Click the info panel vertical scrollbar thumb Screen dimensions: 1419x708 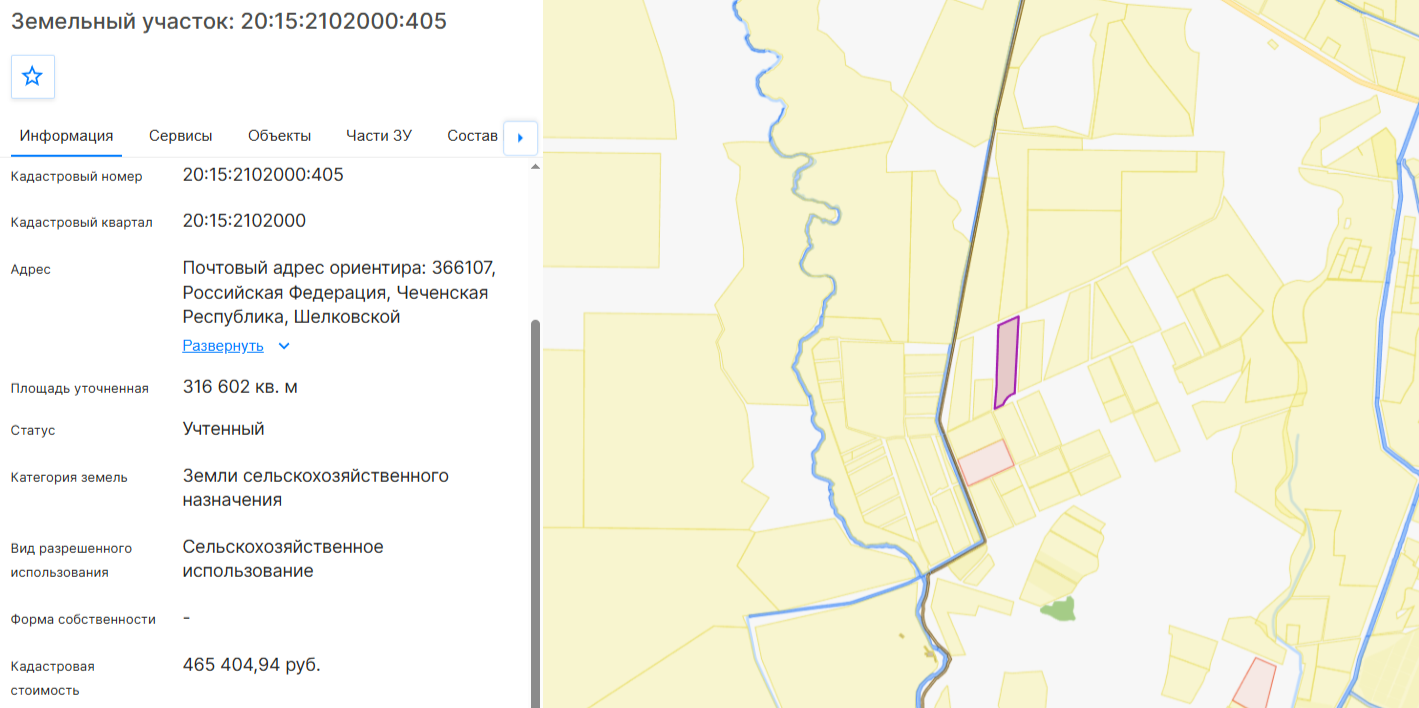coord(535,510)
